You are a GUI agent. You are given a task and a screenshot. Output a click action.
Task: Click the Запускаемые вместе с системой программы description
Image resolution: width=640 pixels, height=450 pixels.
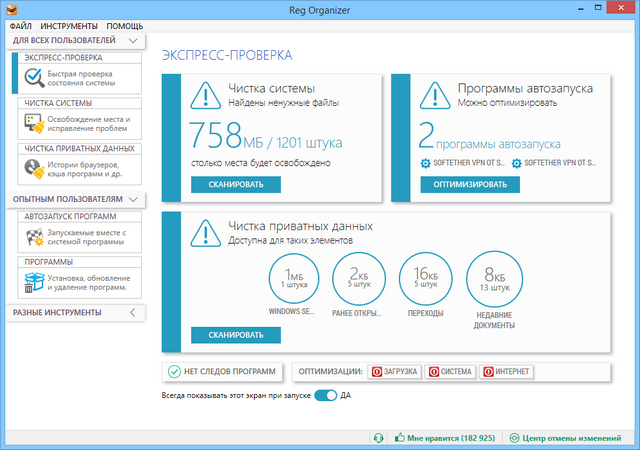point(87,237)
